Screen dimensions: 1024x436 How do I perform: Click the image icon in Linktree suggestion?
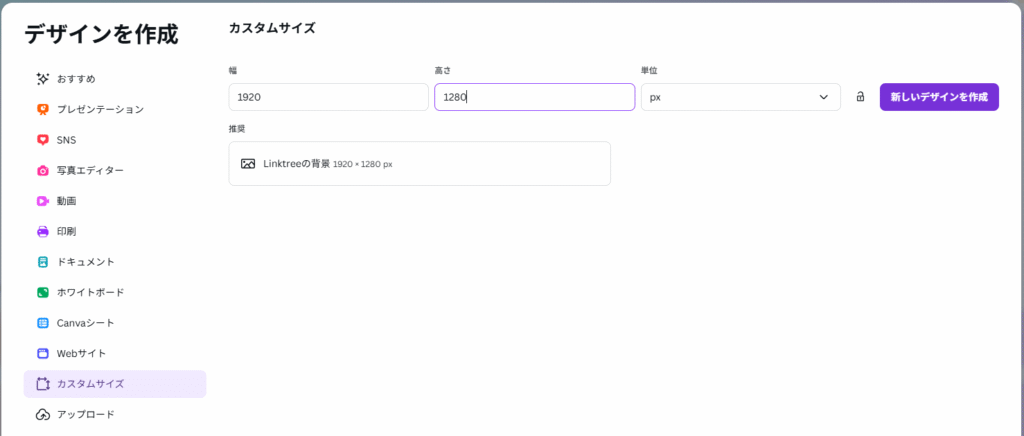tap(248, 164)
